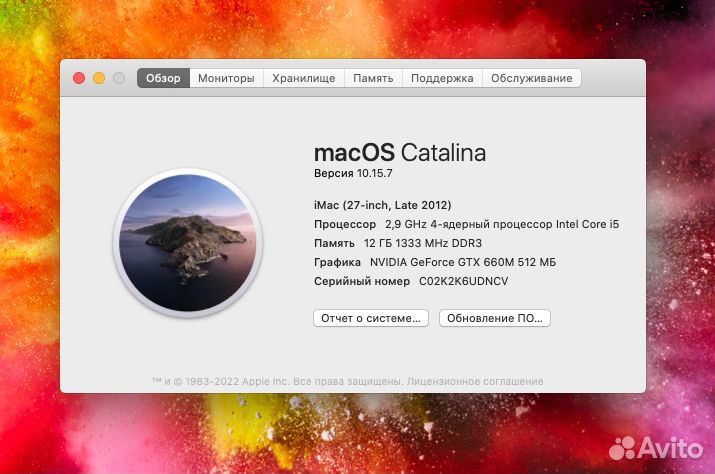This screenshot has width=715, height=474.
Task: Click the Версия 10.15.7 text
Action: (x=353, y=173)
